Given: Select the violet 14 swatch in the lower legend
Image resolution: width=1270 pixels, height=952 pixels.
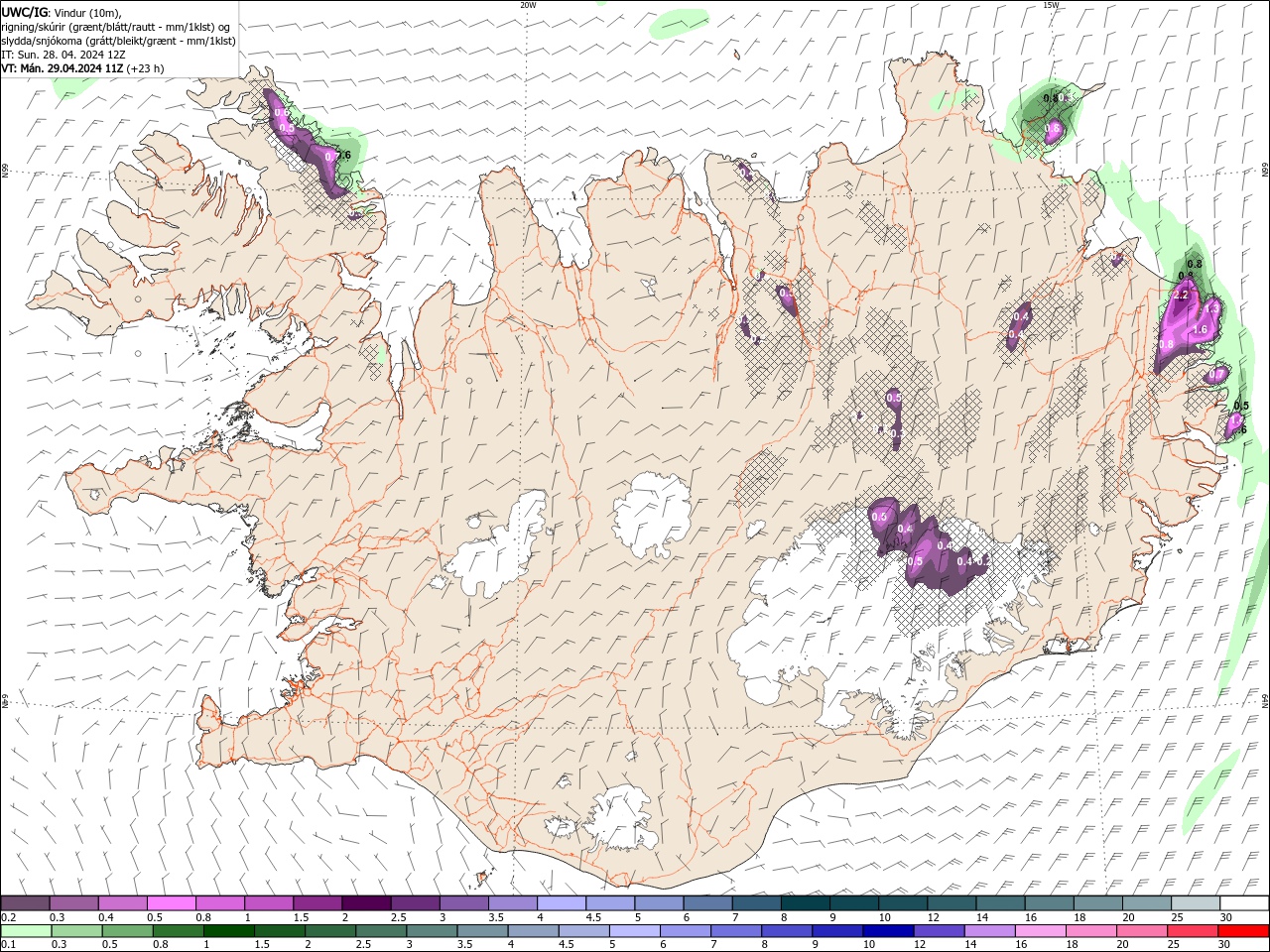Looking at the screenshot, I should (x=989, y=931).
